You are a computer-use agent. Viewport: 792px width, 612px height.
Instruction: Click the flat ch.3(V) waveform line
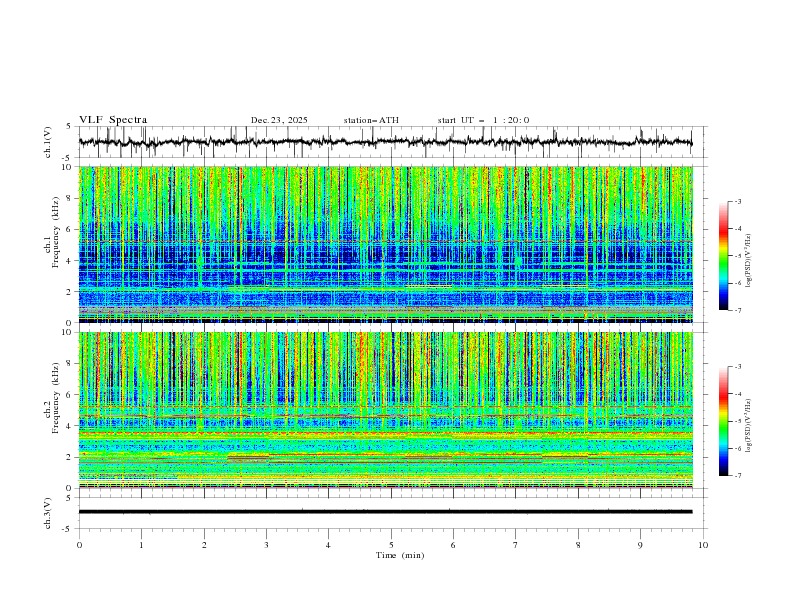390,512
